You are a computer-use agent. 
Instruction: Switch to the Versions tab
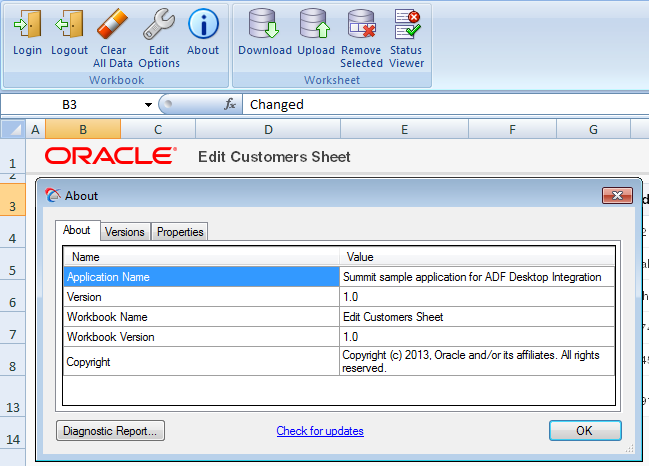[125, 232]
